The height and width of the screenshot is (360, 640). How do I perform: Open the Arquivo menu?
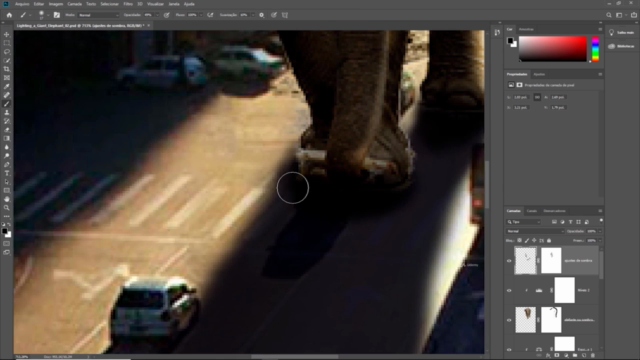(22, 4)
